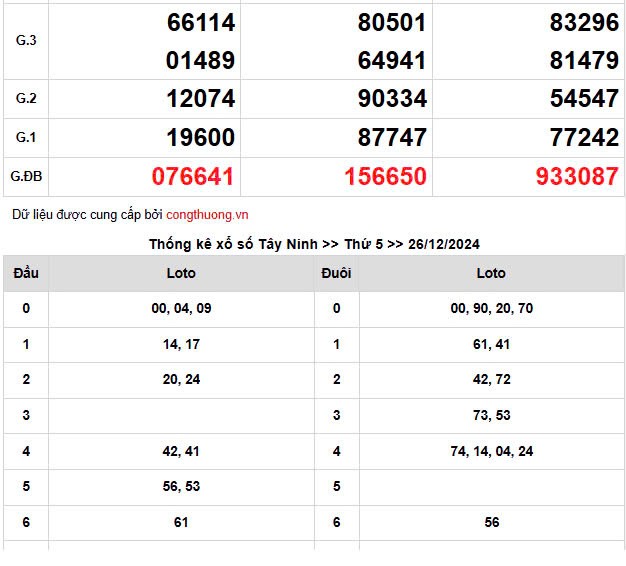Select third prize number 66114
This screenshot has width=626, height=566.
[201, 23]
